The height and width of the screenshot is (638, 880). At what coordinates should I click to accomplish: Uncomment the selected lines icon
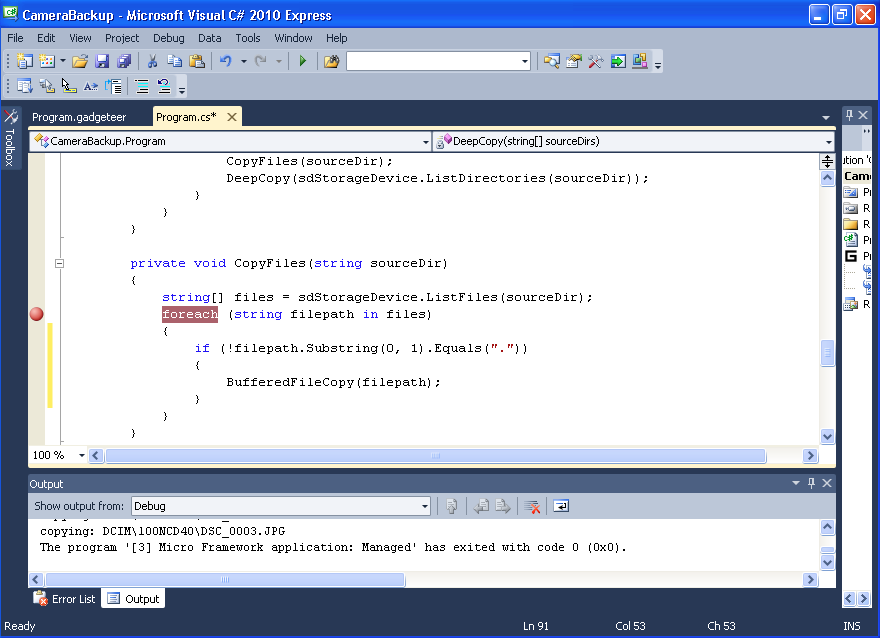click(164, 86)
